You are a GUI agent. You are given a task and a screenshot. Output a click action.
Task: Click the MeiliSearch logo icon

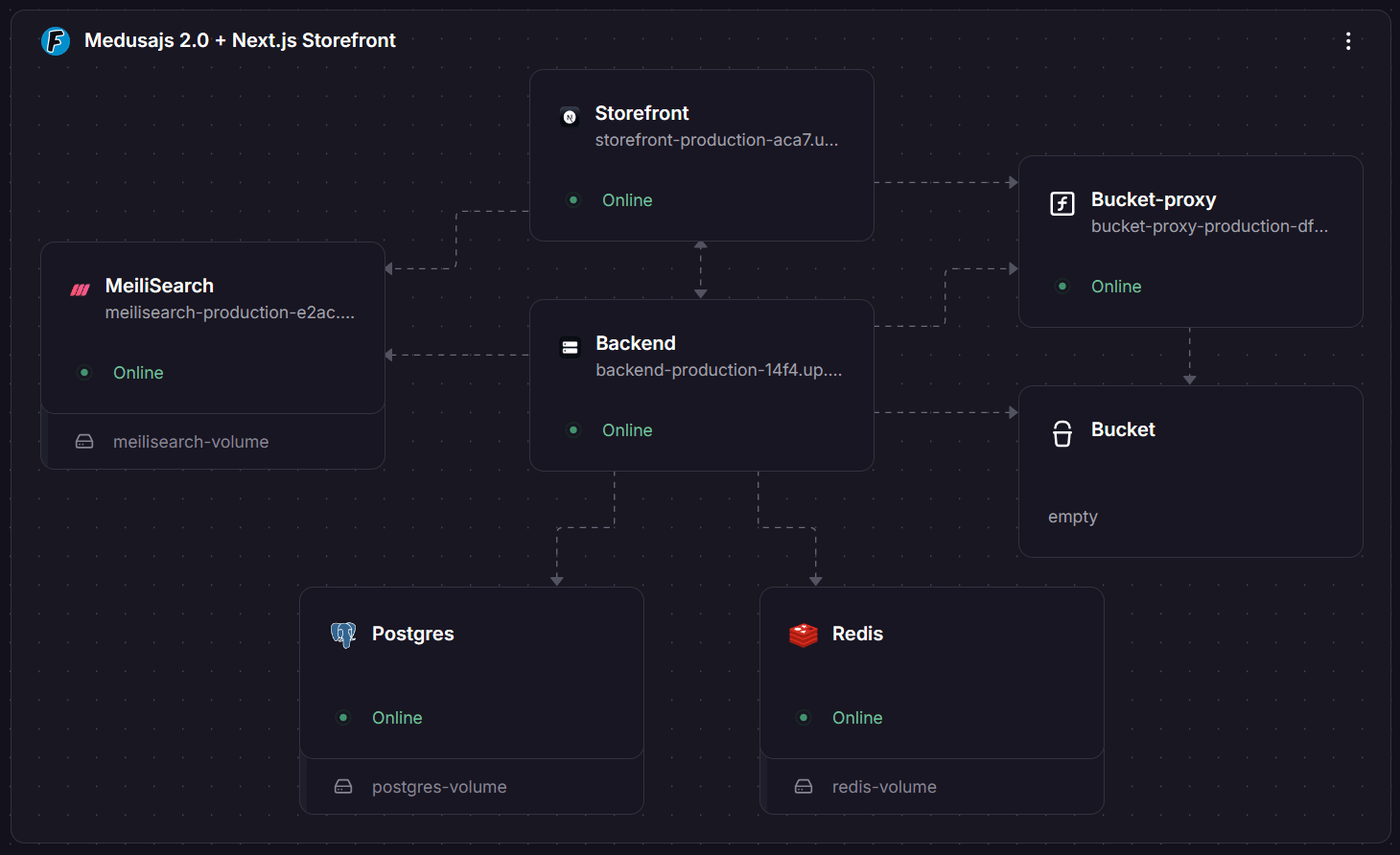click(81, 289)
